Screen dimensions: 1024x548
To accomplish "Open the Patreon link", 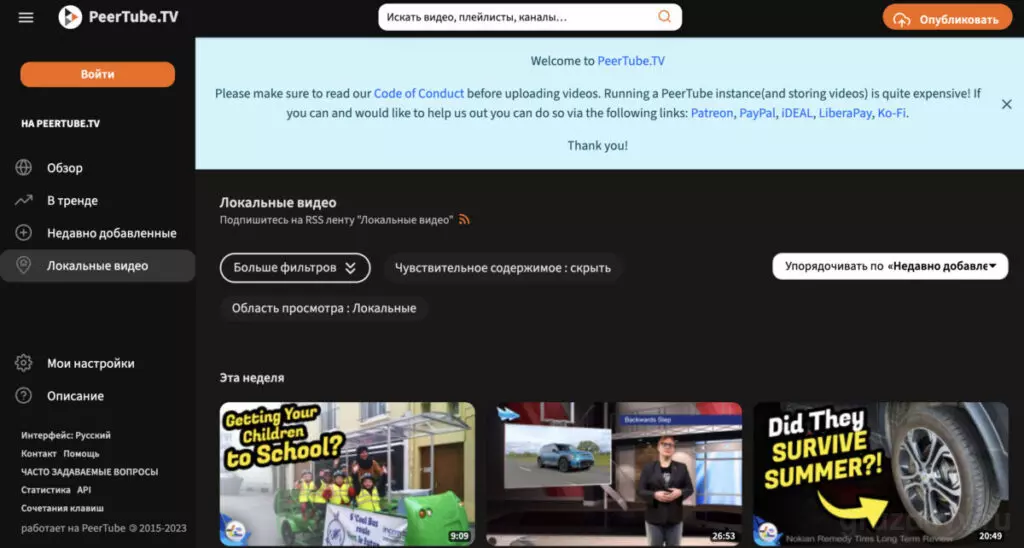I will click(712, 113).
